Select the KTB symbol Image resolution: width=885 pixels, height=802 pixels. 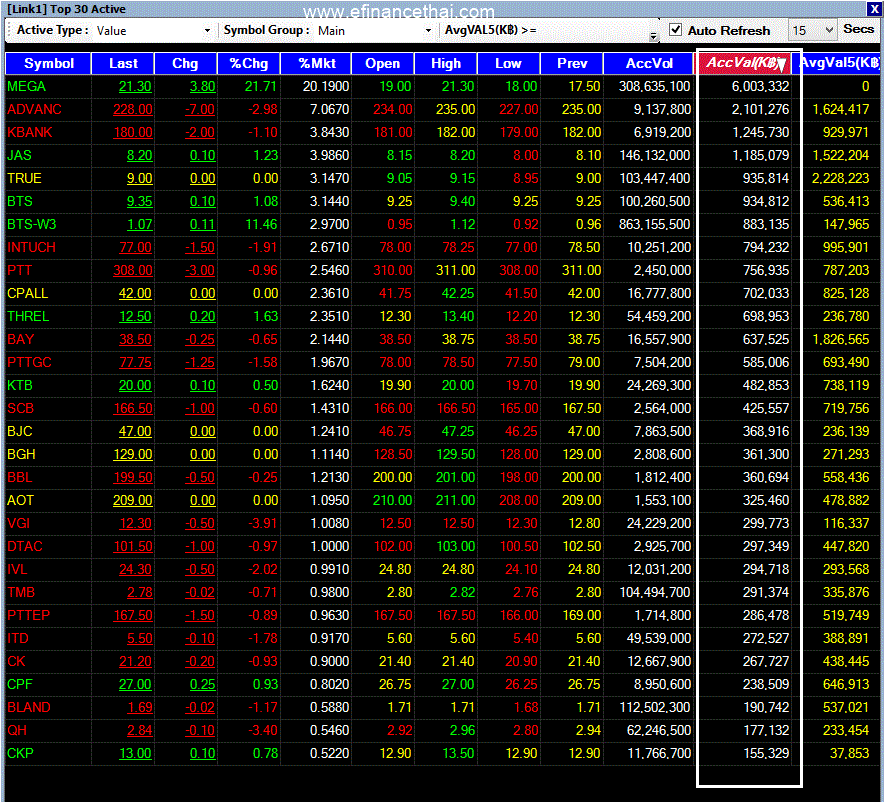click(x=20, y=385)
